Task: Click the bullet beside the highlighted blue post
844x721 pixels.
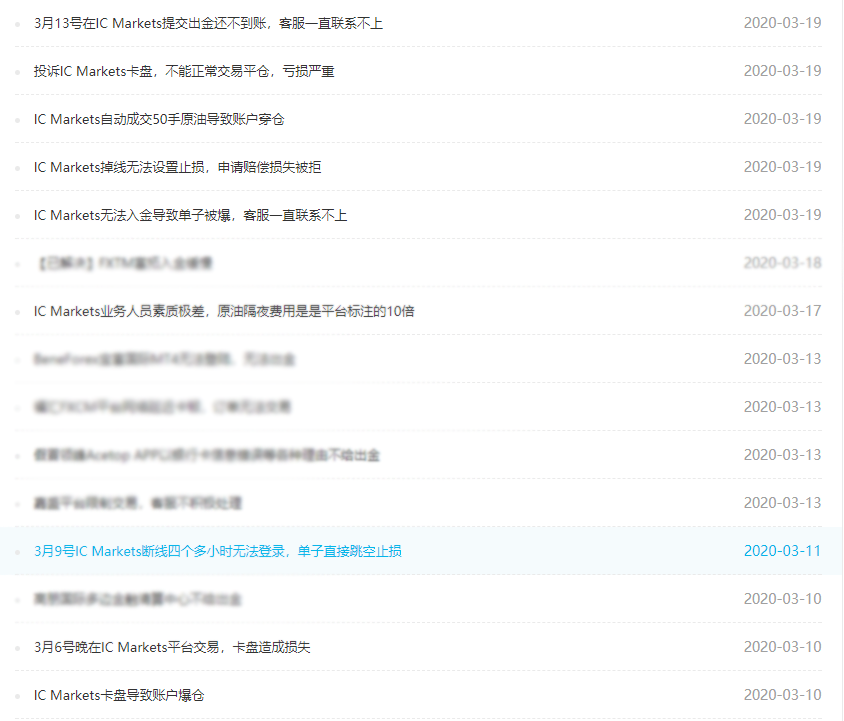Action: tap(16, 550)
